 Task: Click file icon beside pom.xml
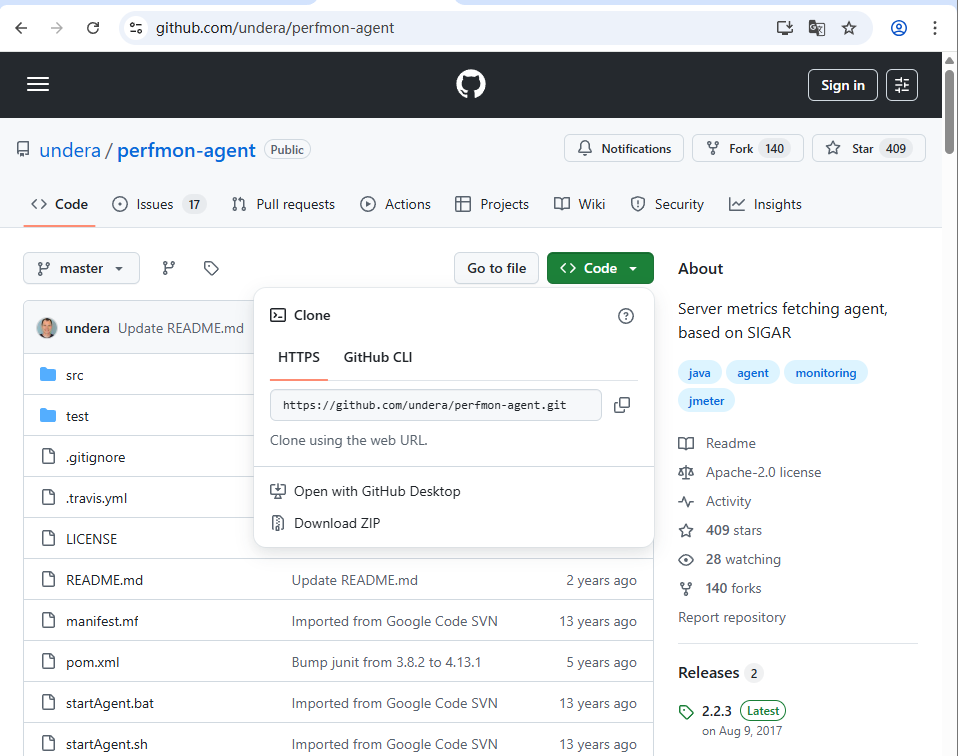[48, 661]
